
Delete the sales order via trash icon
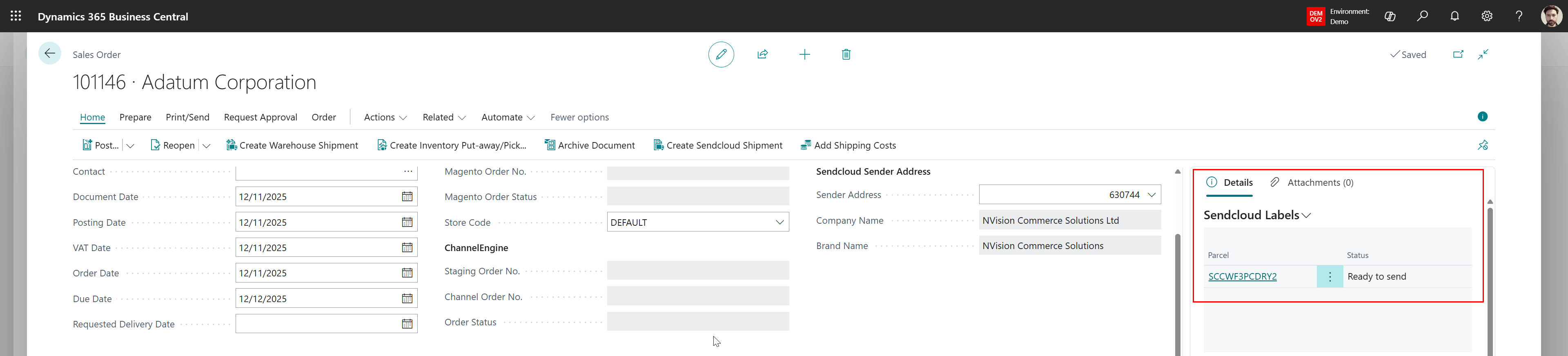click(x=846, y=55)
